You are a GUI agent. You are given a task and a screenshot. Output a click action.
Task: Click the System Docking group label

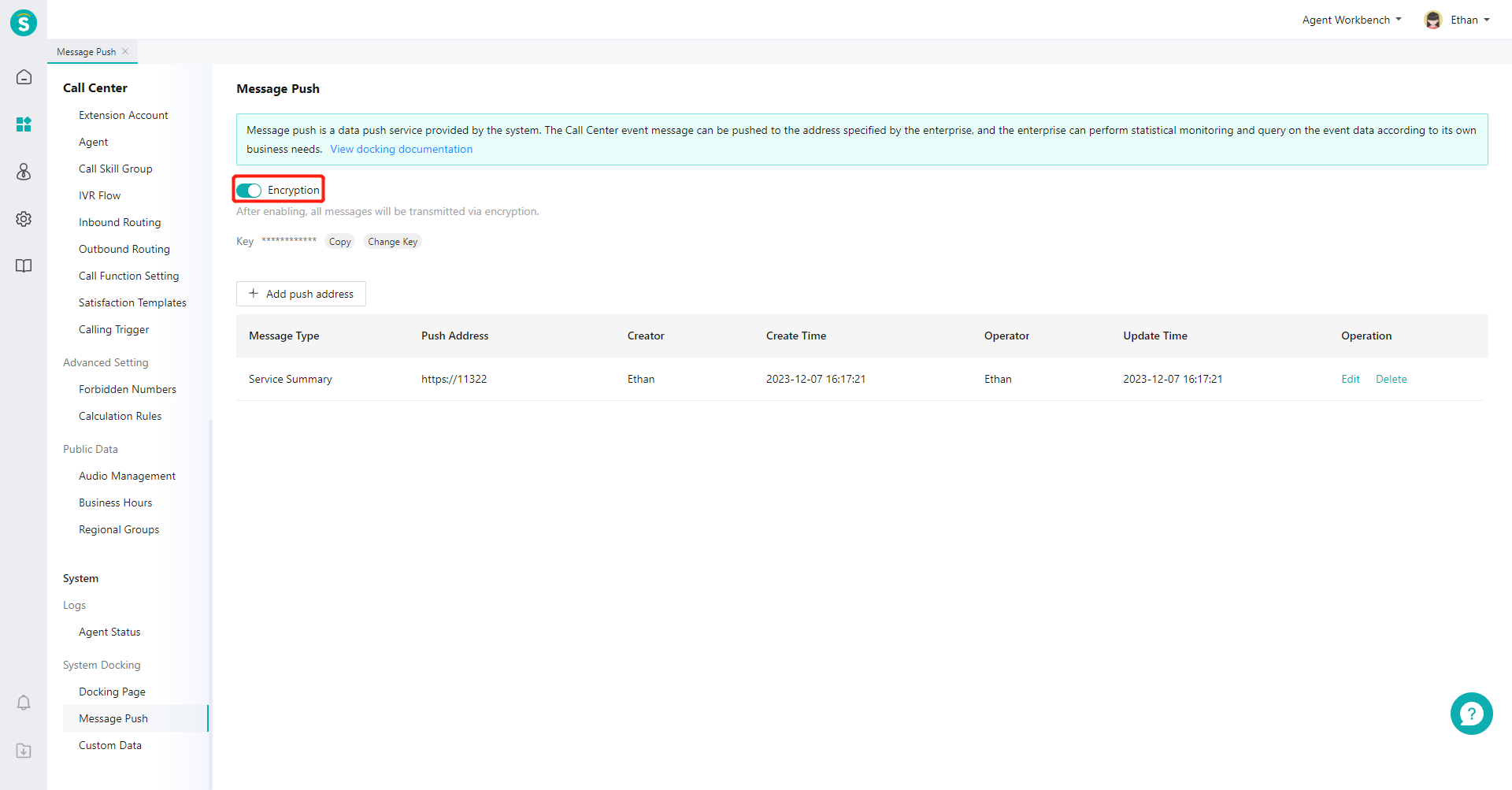point(102,665)
